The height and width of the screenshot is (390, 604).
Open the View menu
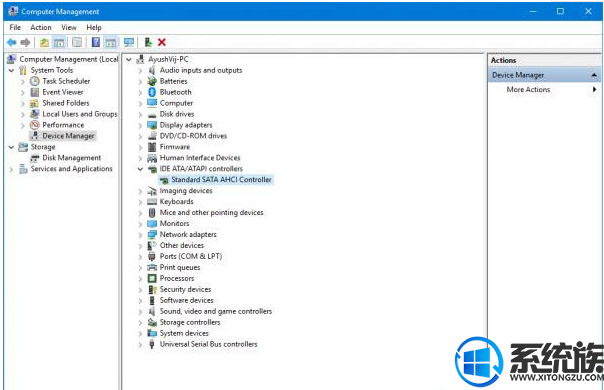click(x=69, y=27)
